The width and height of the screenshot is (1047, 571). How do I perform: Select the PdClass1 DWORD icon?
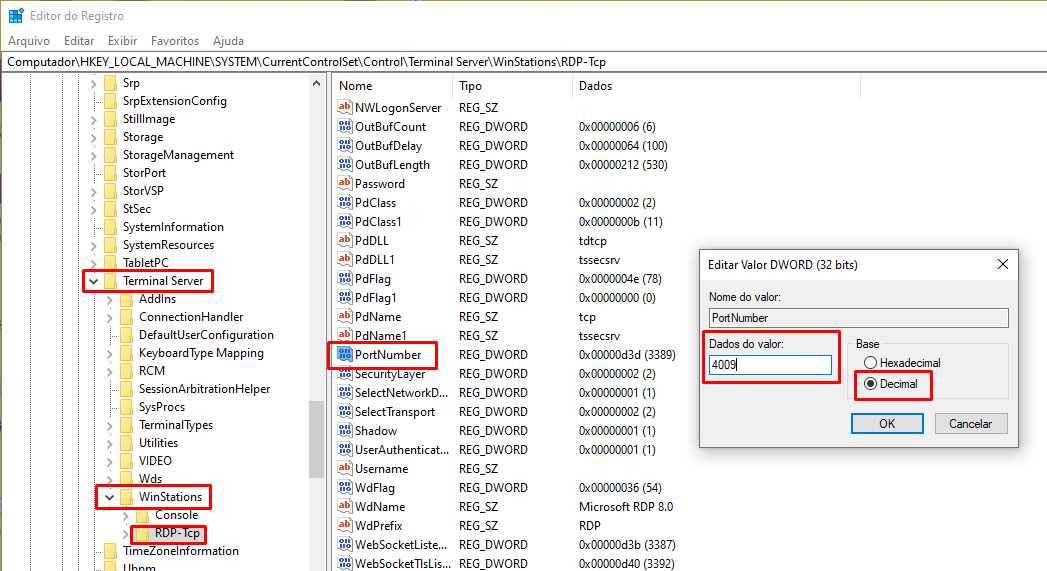[x=345, y=221]
